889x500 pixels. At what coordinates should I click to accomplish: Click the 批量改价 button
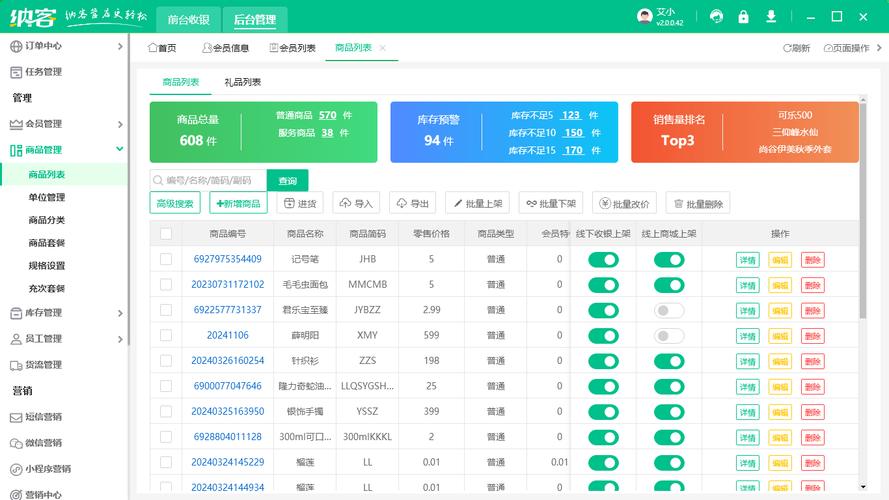624,204
